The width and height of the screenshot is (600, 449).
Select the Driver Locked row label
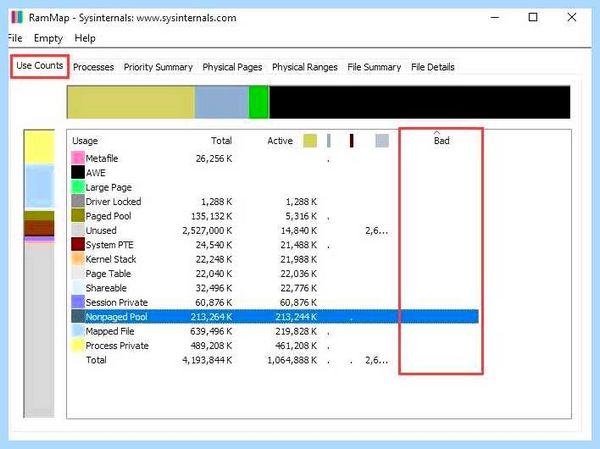[113, 202]
